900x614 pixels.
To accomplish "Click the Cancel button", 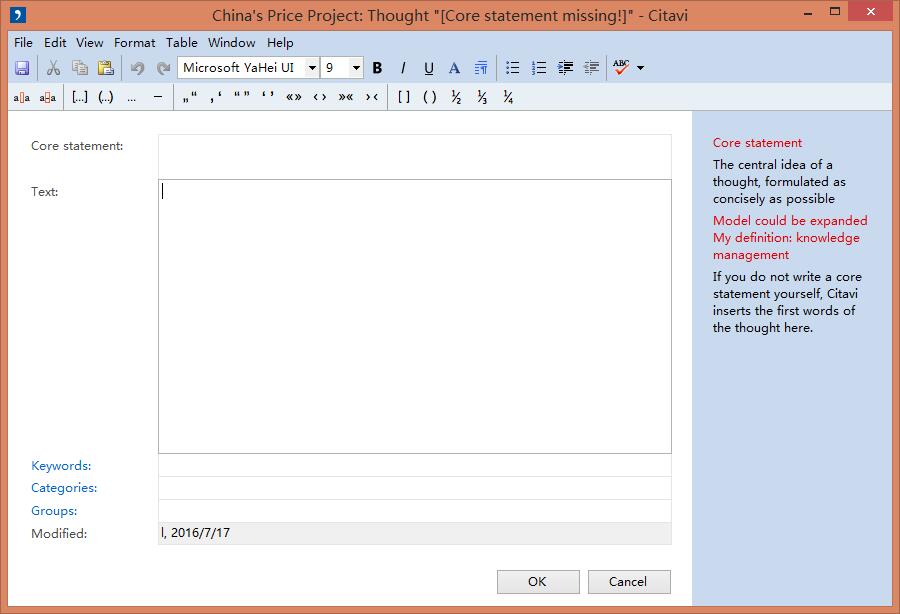I will point(629,582).
